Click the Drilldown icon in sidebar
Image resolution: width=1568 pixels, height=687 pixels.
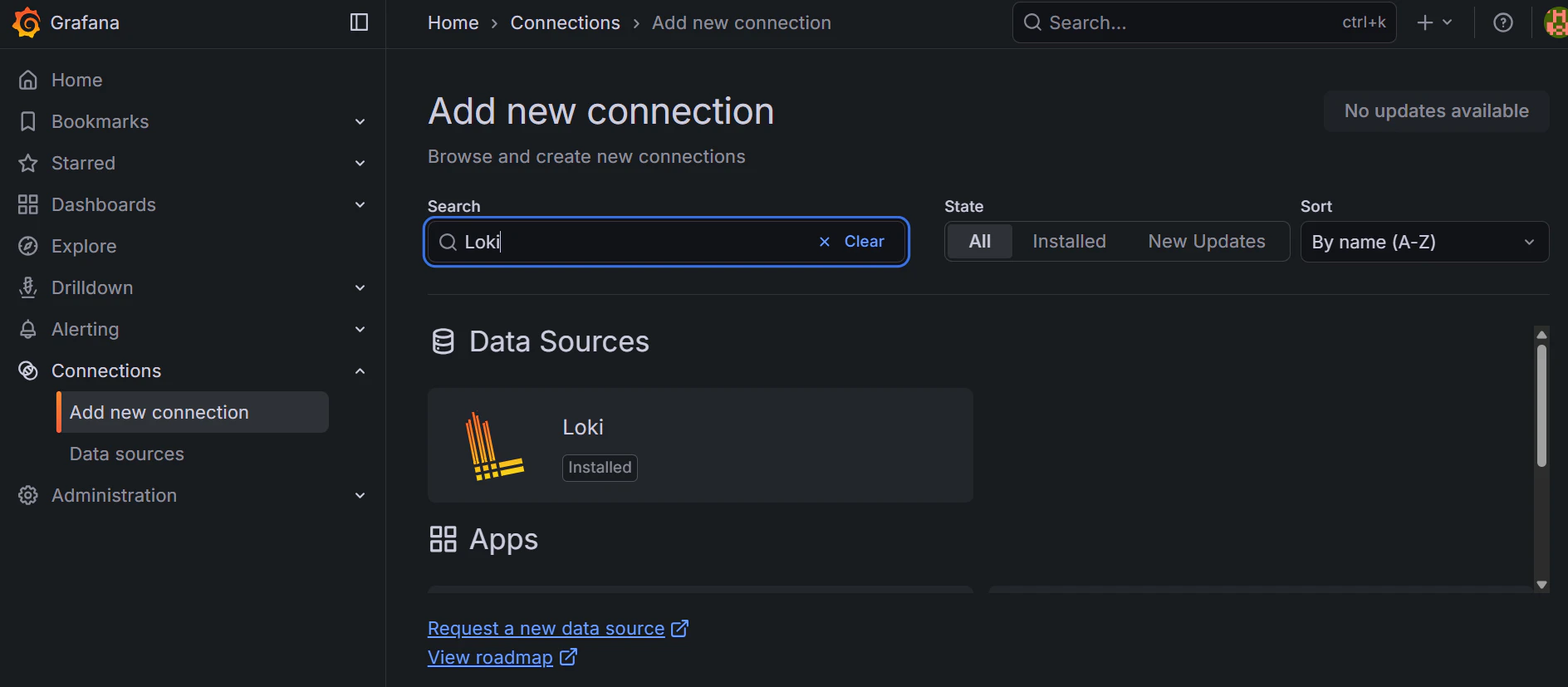coord(28,287)
